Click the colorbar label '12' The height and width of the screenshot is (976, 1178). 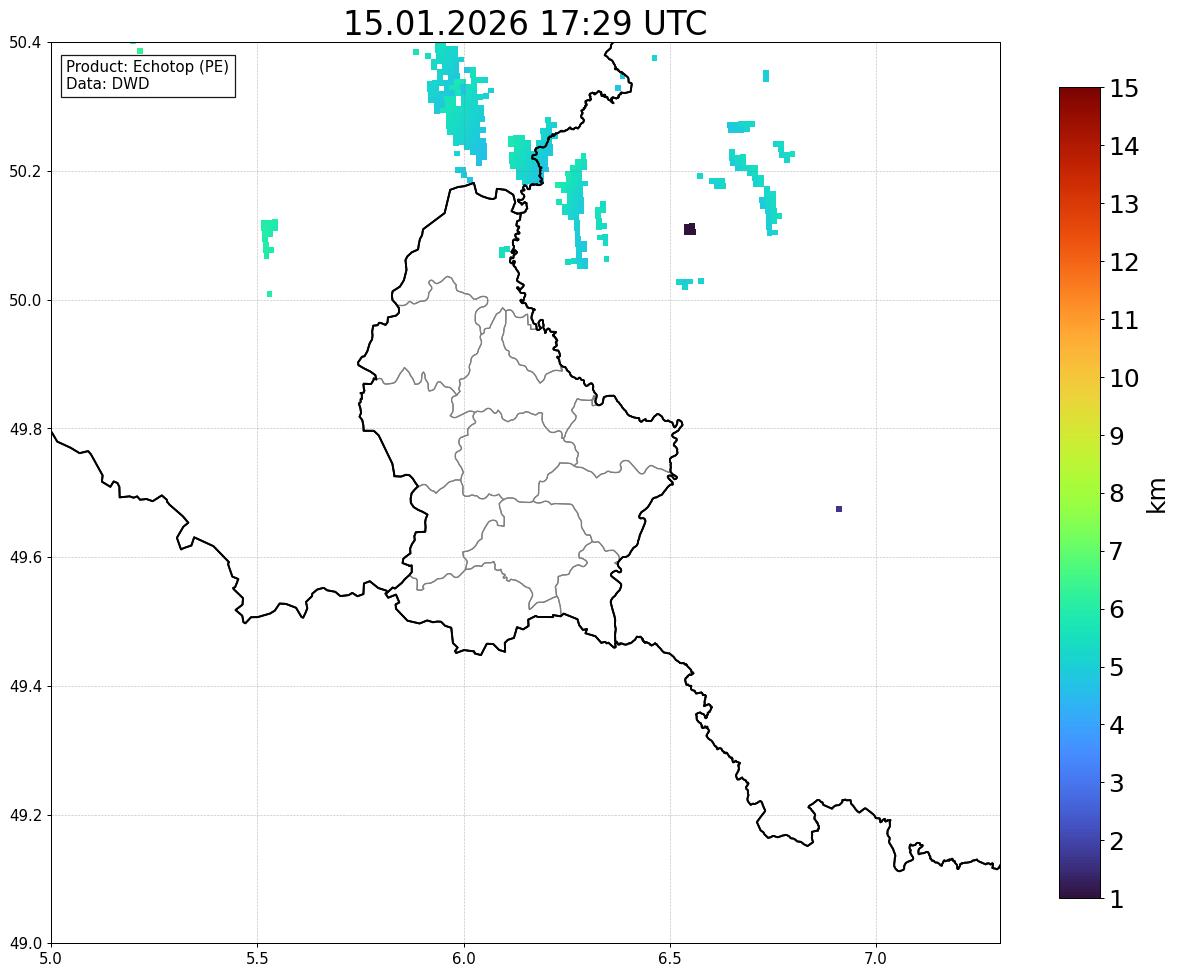tap(1124, 262)
